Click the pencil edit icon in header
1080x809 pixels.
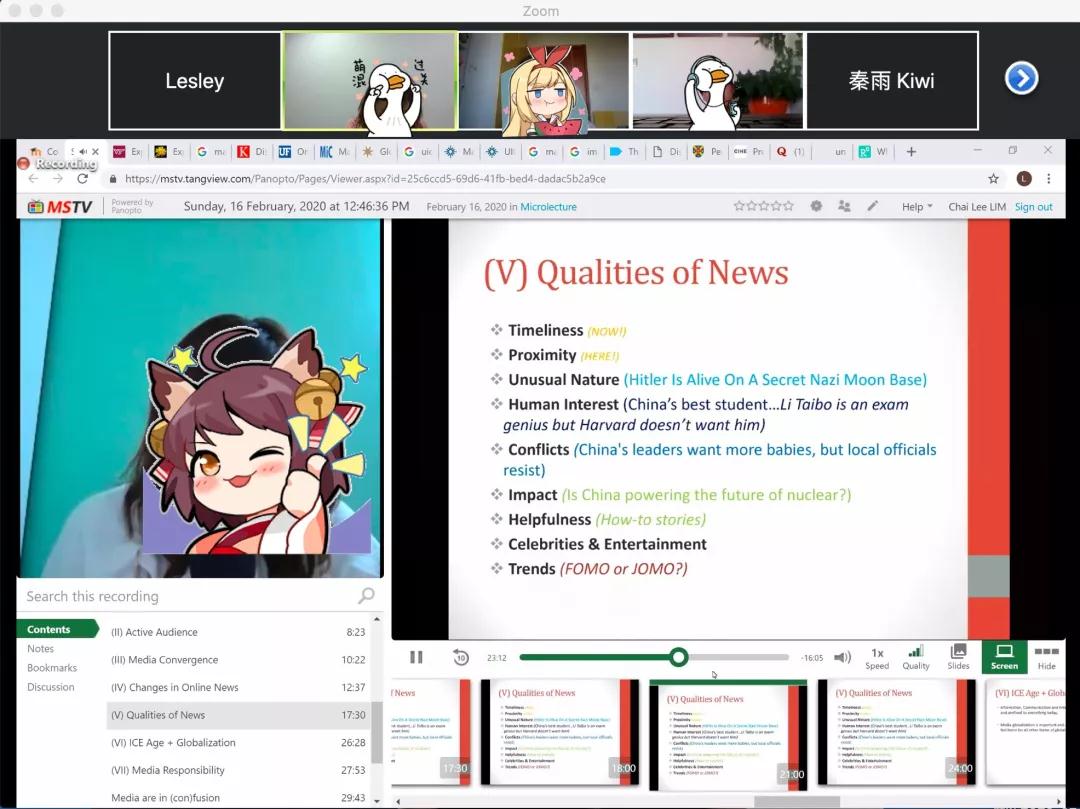tap(872, 206)
